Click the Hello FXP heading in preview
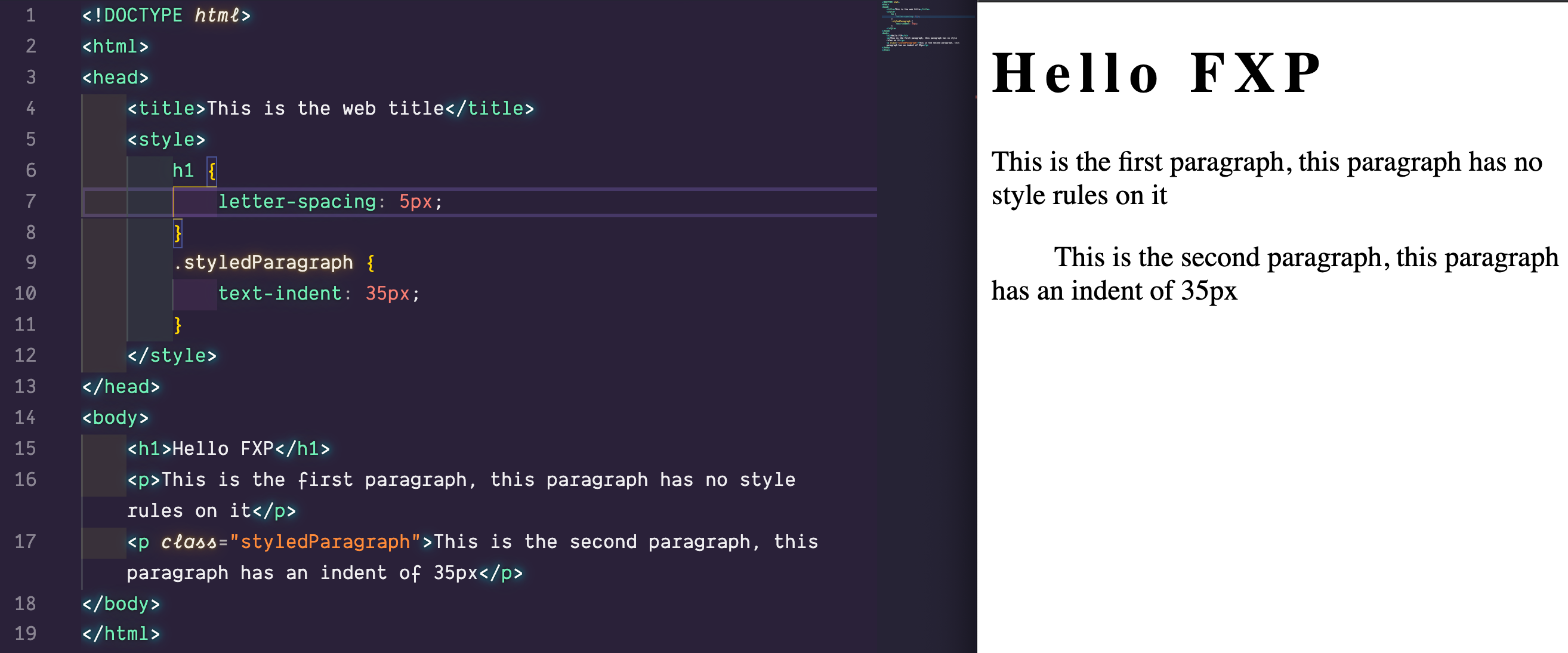The image size is (1568, 653). coord(1155,73)
